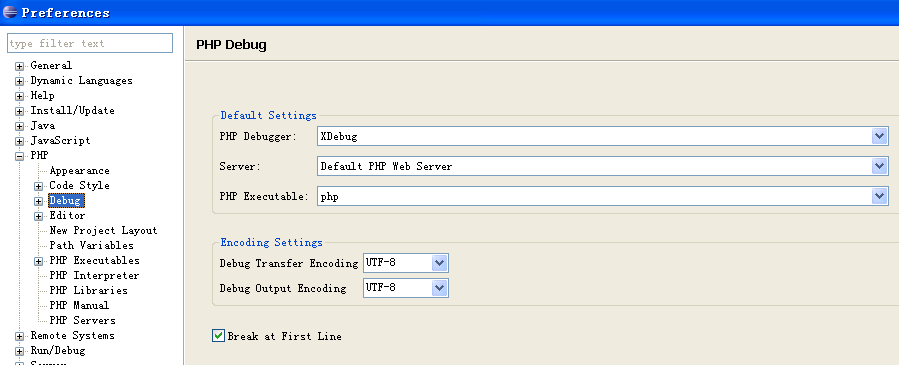Open the PHP Interpreter page
The height and width of the screenshot is (365, 899).
click(x=94, y=275)
